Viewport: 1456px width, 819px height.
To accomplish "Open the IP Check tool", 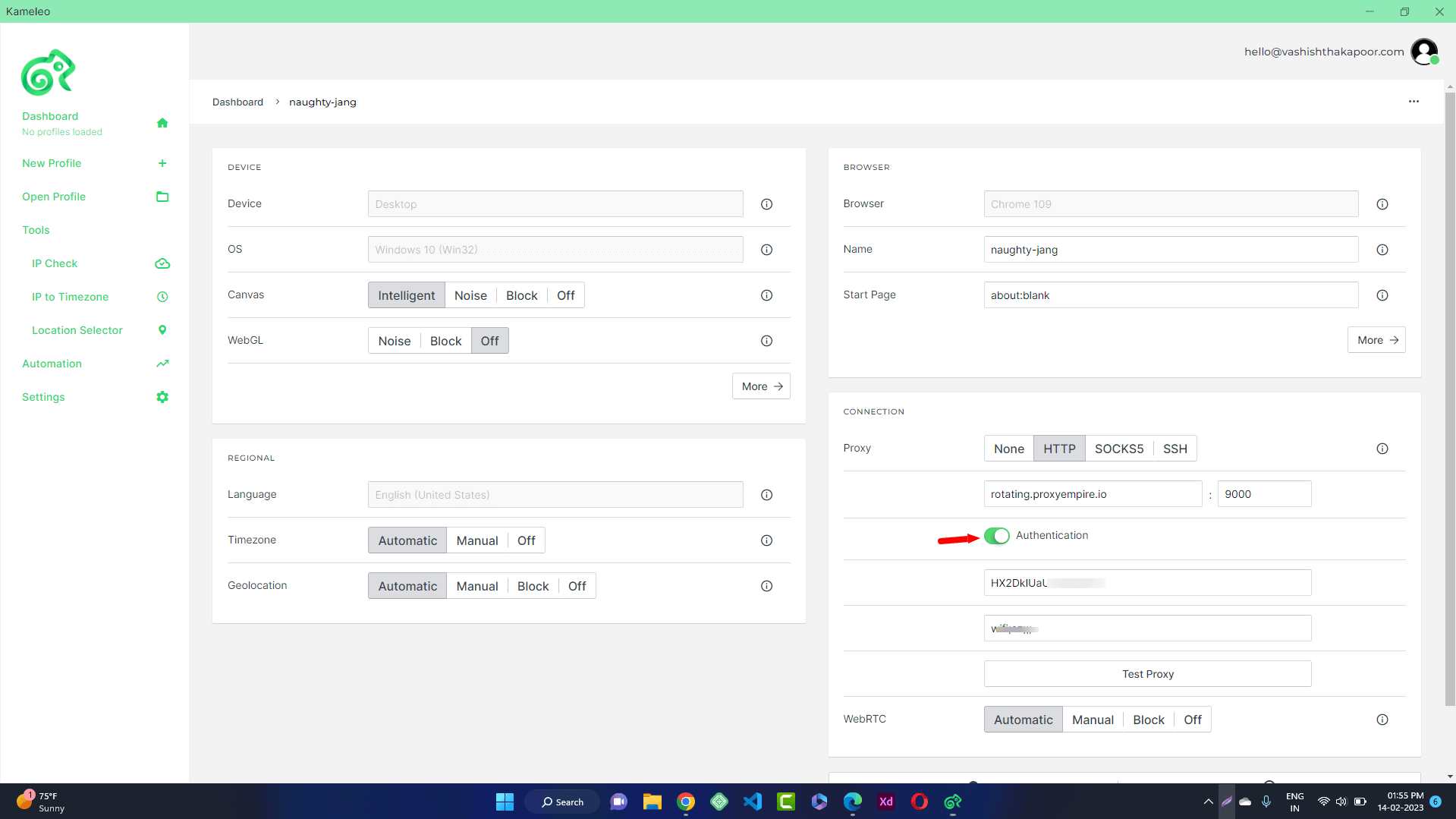I will tap(55, 263).
